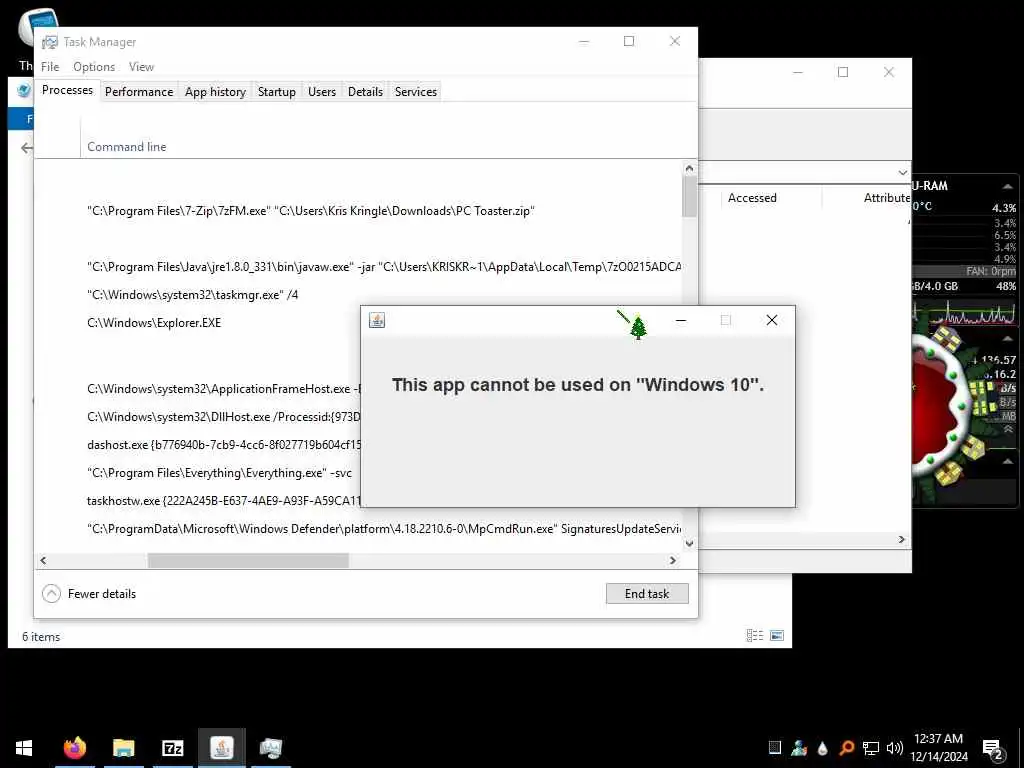Sort by Attributes column in background window
Image resolution: width=1024 pixels, height=768 pixels.
887,198
